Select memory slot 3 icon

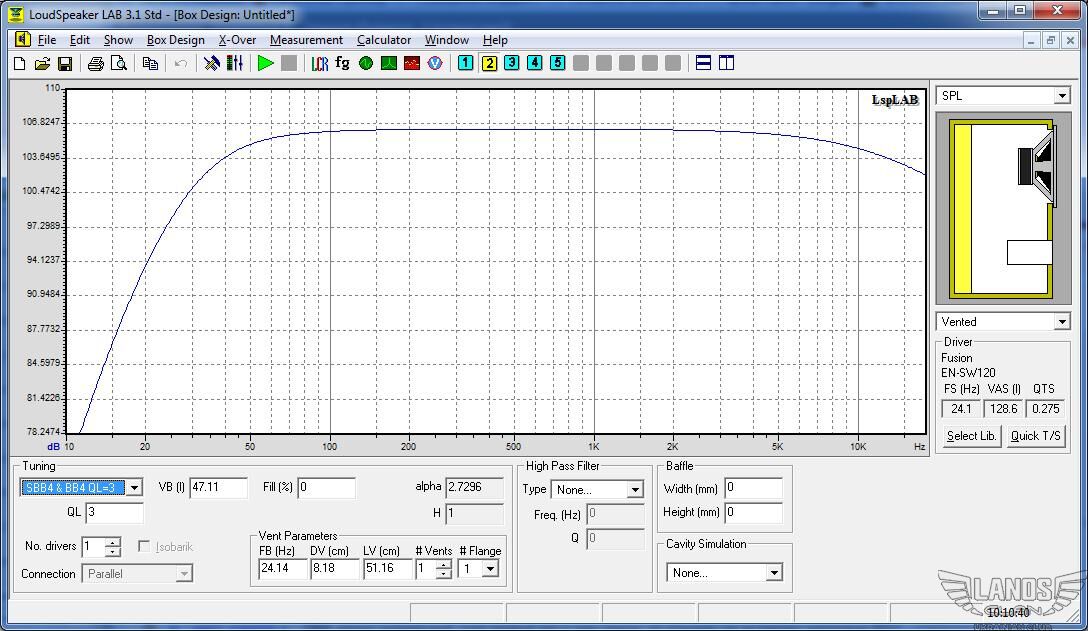click(x=511, y=63)
